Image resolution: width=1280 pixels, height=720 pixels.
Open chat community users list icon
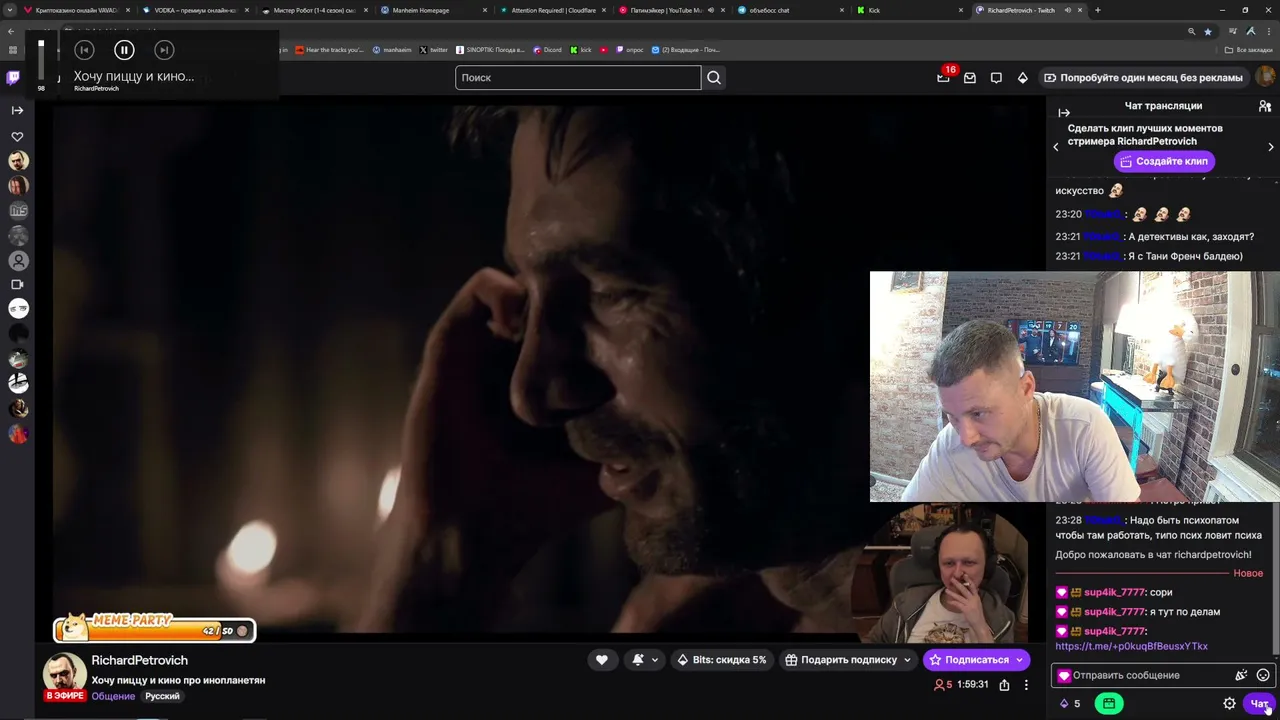coord(1265,106)
